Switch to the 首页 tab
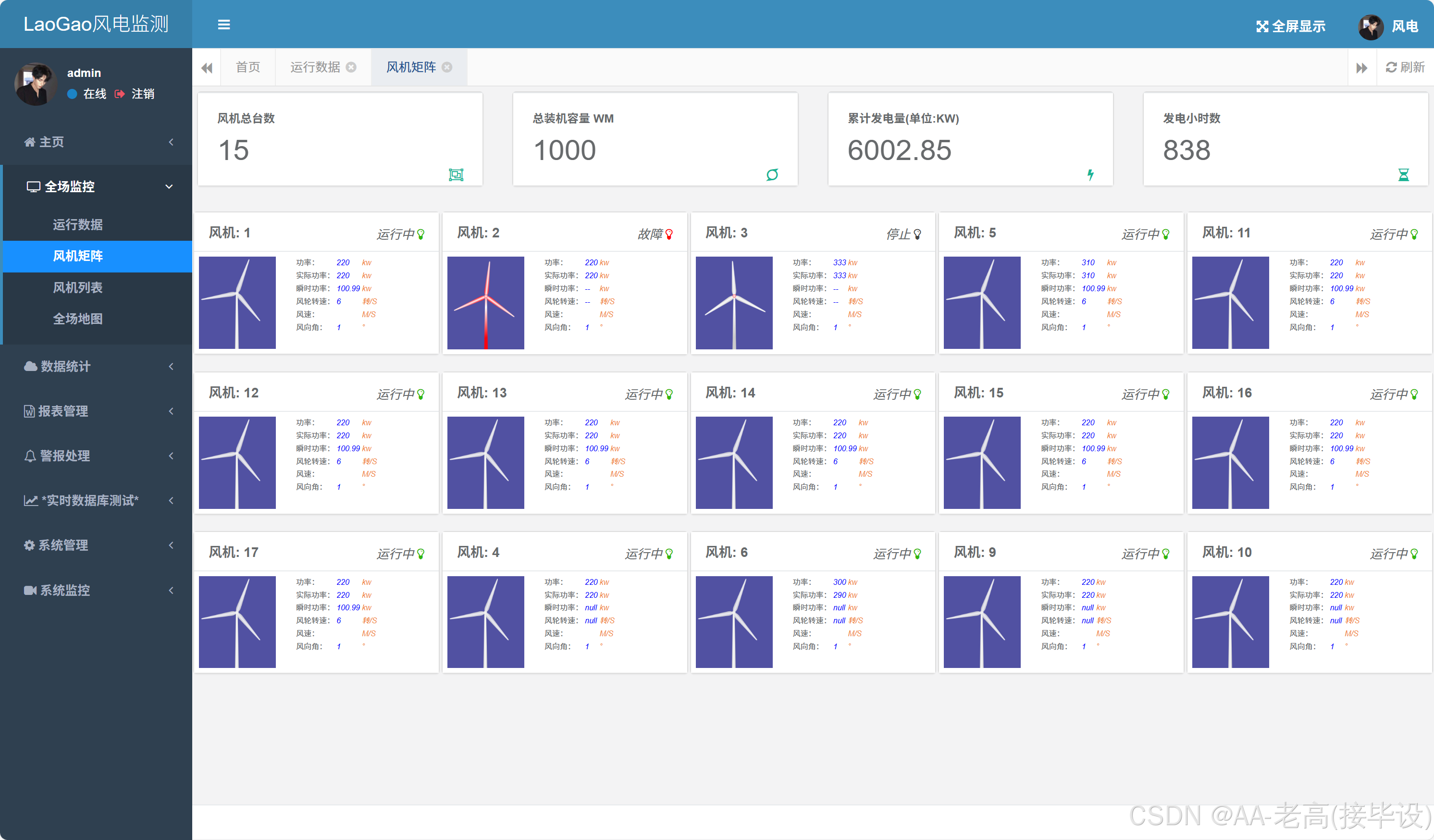 (247, 67)
